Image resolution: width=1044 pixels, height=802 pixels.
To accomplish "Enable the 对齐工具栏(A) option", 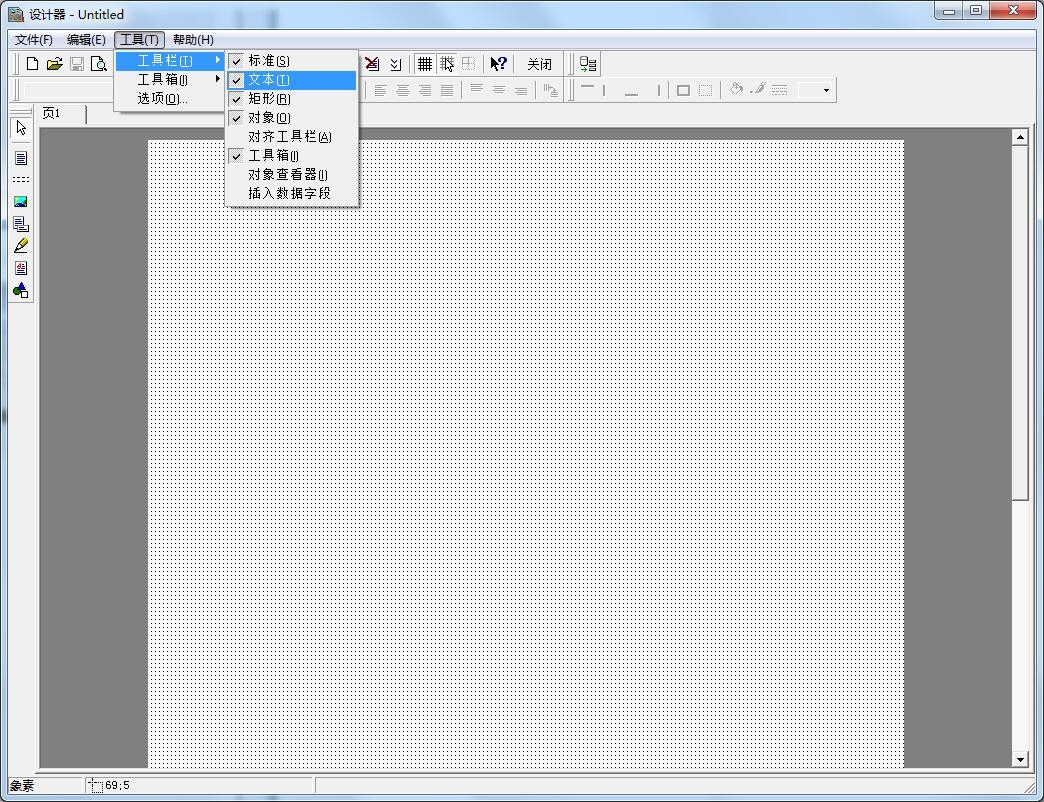I will tap(292, 136).
